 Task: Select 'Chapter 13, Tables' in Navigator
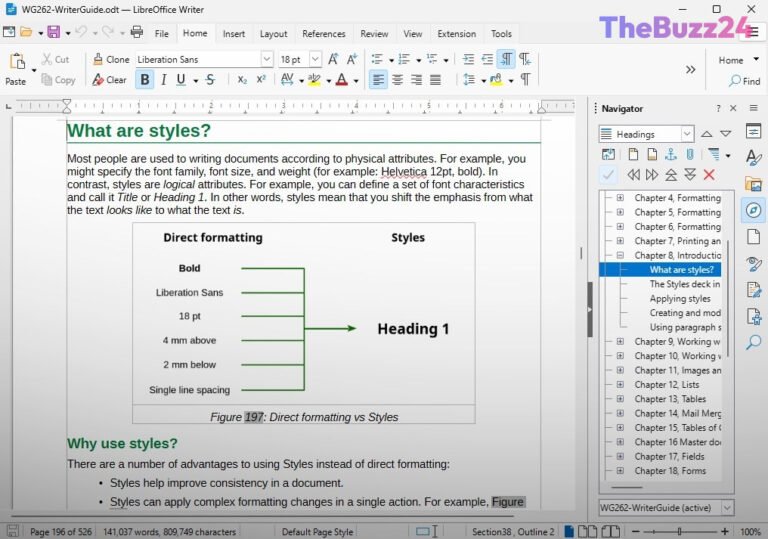pos(670,399)
